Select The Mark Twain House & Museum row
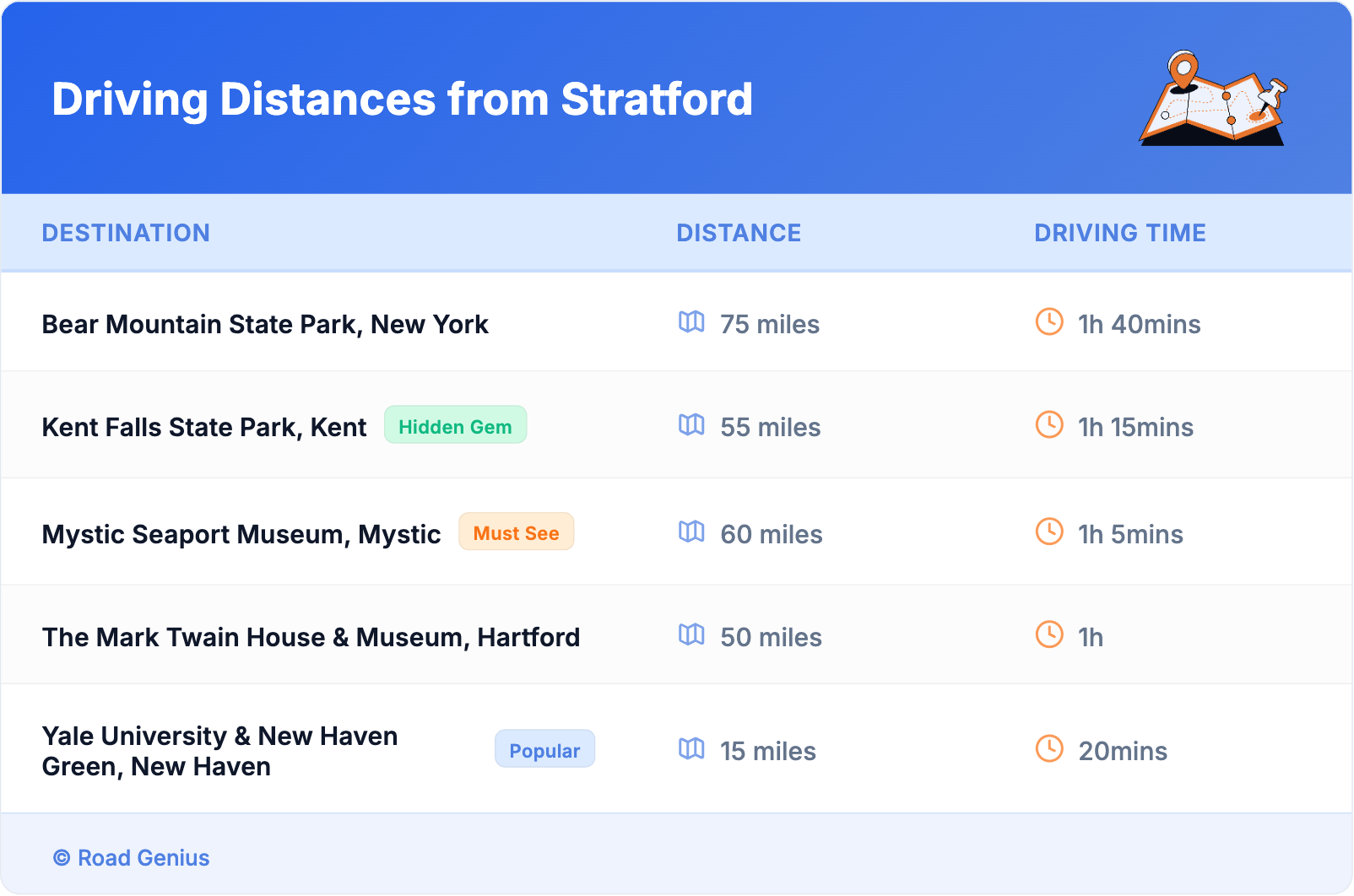 pyautogui.click(x=311, y=638)
